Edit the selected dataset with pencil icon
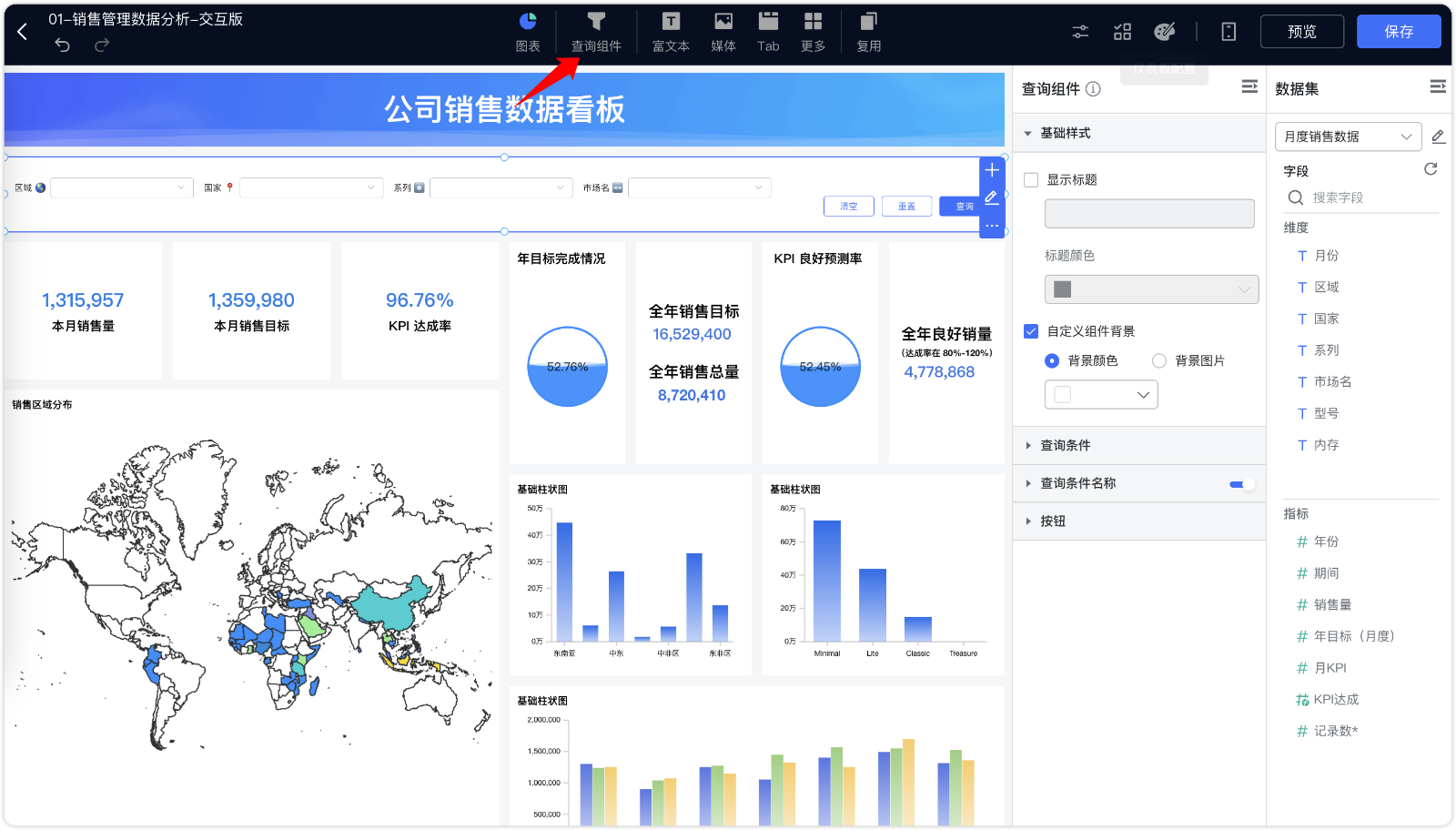 [1438, 137]
